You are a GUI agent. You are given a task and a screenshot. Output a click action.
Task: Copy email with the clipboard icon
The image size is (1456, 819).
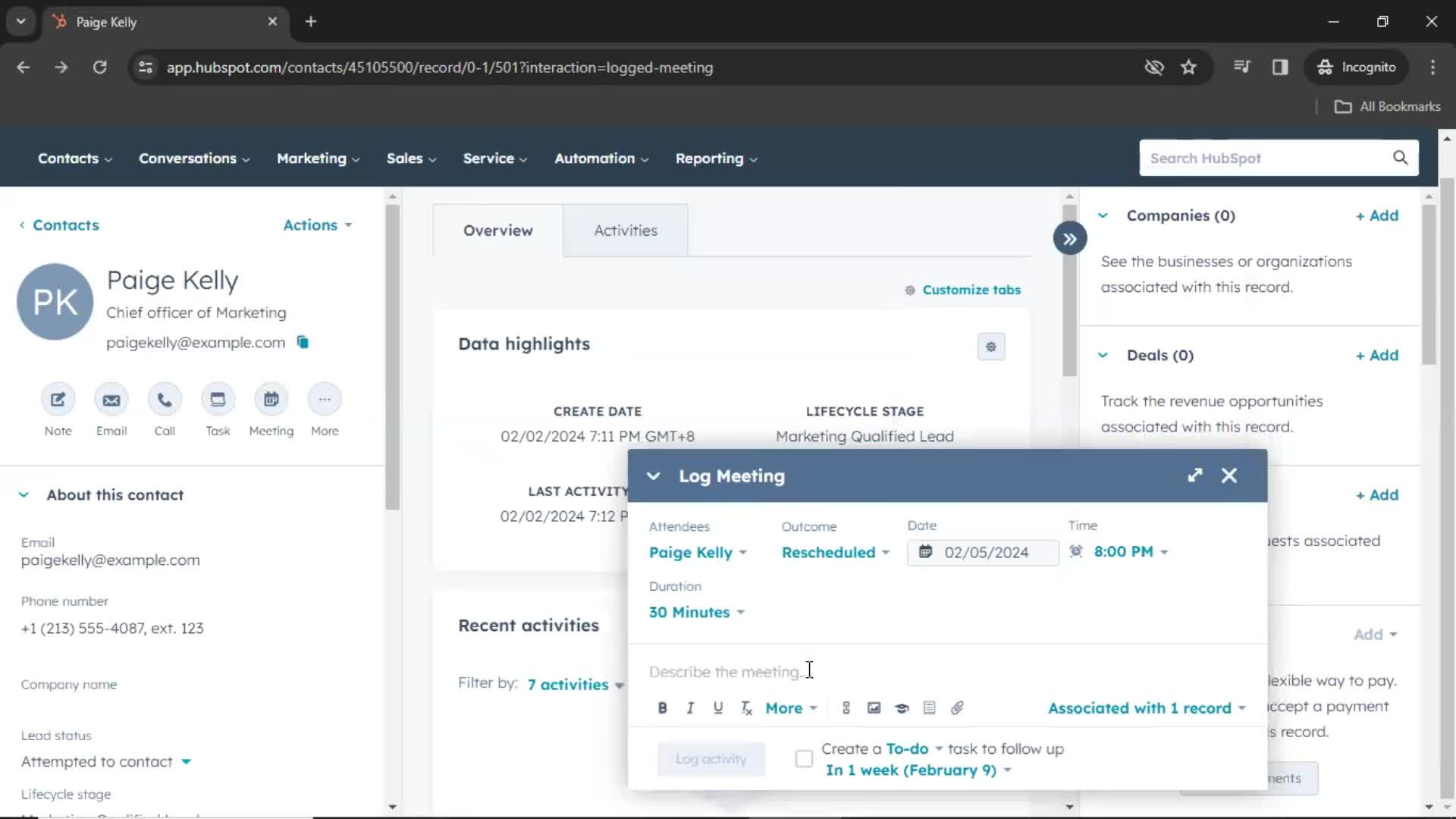[303, 342]
